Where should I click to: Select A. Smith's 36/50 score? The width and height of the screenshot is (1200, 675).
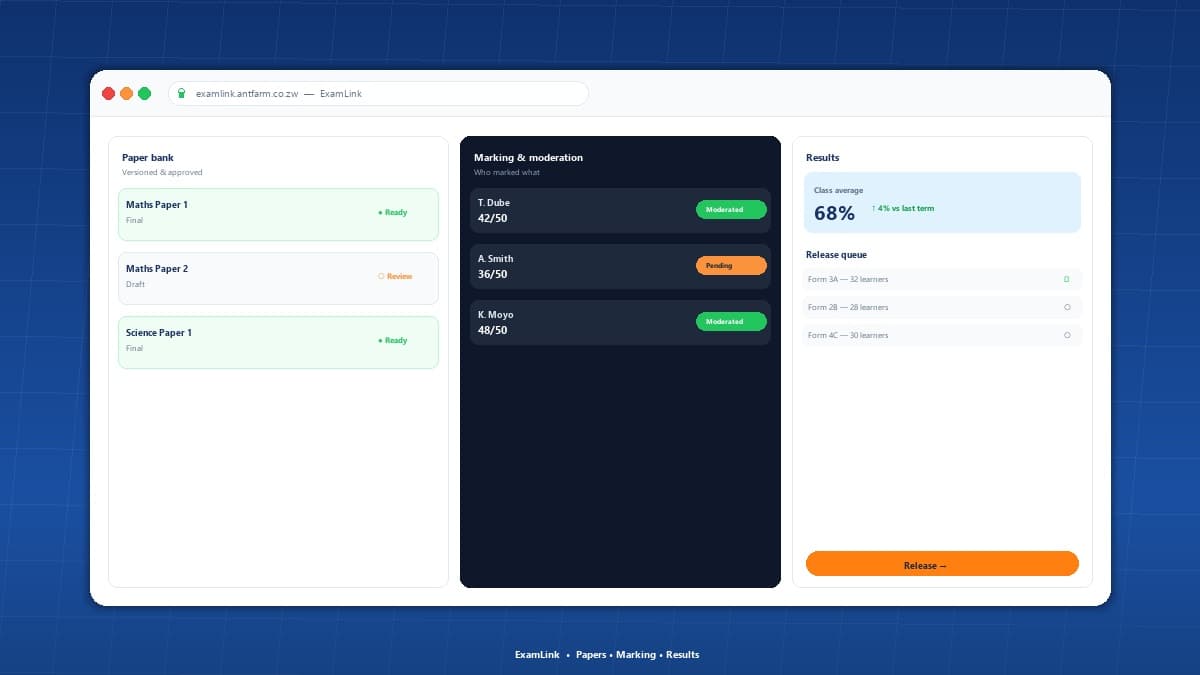pyautogui.click(x=493, y=274)
